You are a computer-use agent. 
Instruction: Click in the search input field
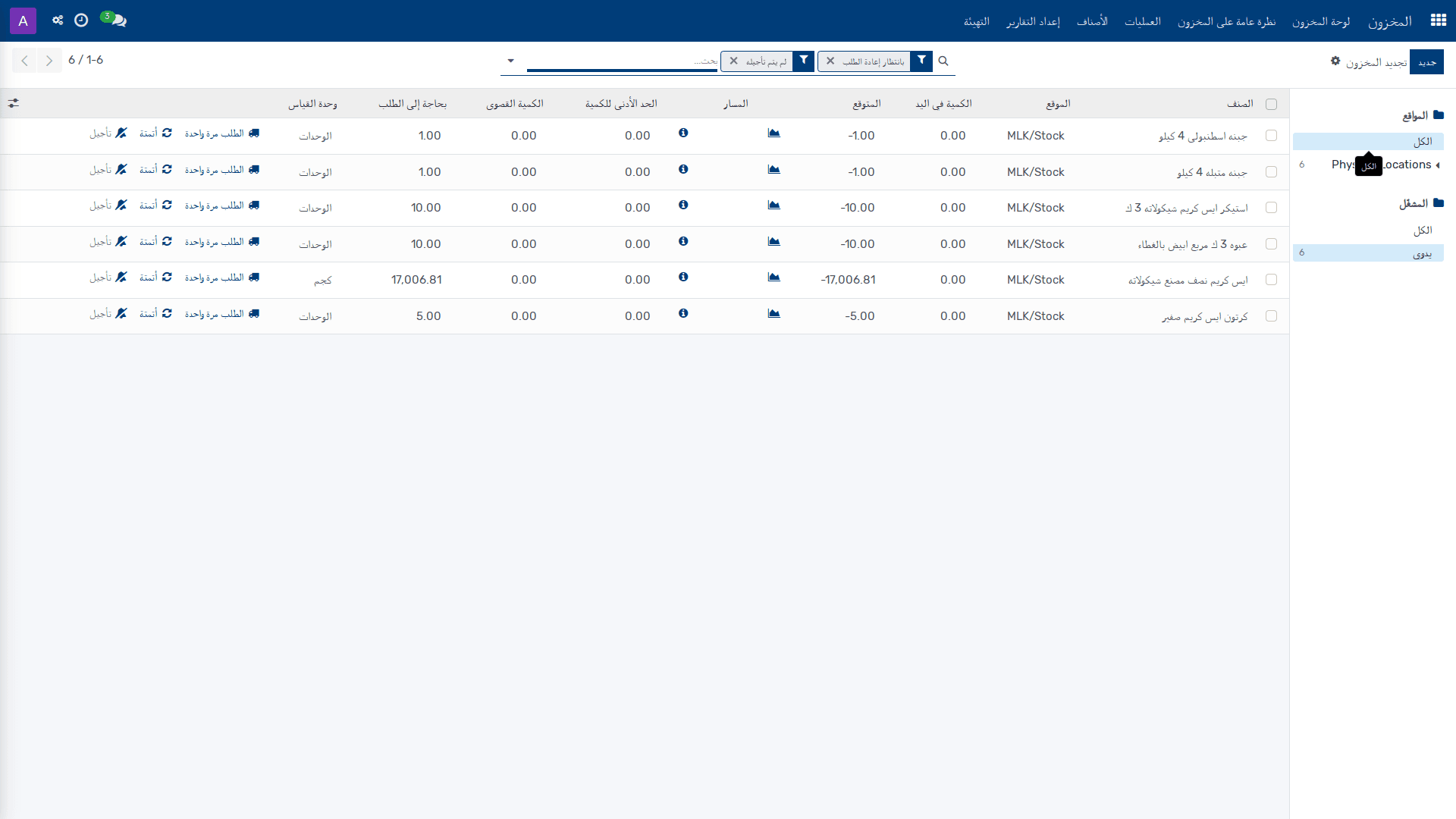pos(622,61)
